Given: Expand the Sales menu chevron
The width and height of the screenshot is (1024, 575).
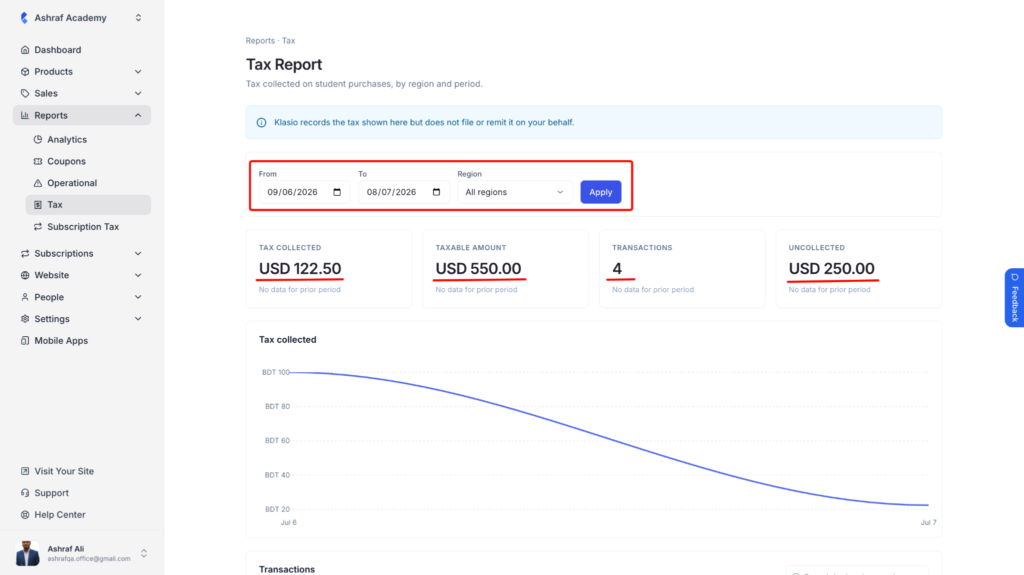Looking at the screenshot, I should pyautogui.click(x=138, y=93).
